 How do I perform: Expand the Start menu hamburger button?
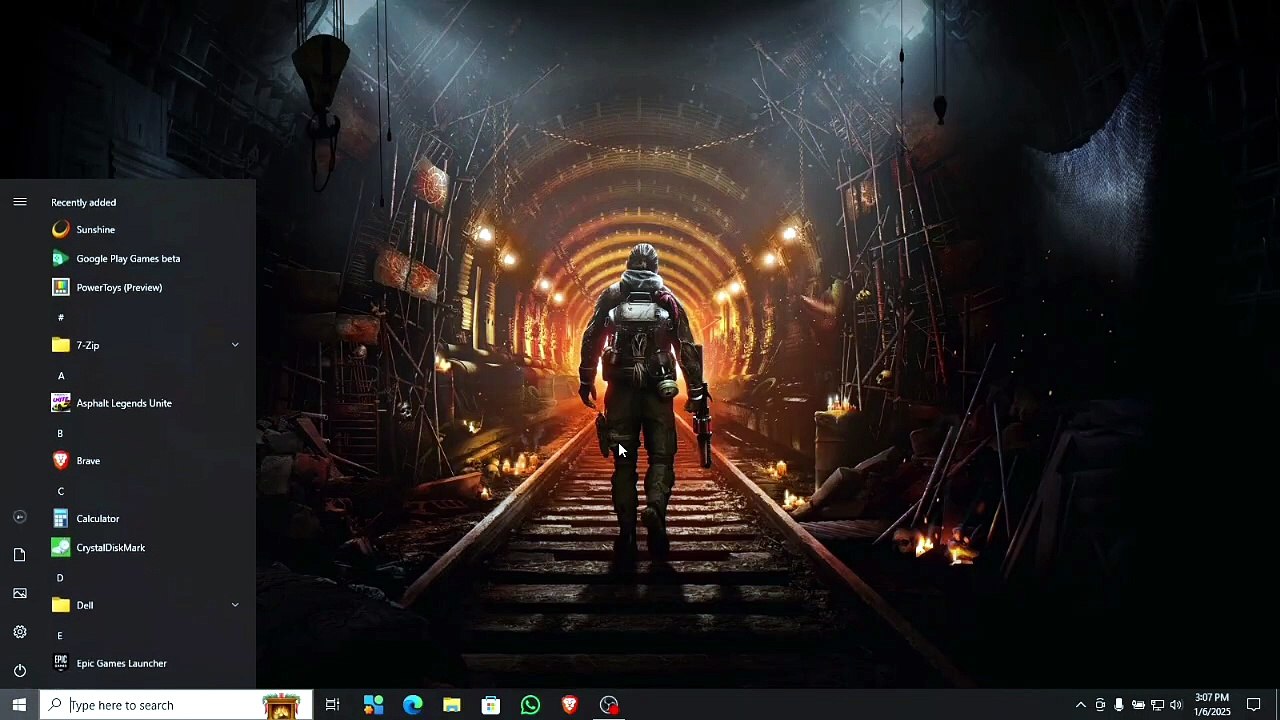click(x=19, y=202)
